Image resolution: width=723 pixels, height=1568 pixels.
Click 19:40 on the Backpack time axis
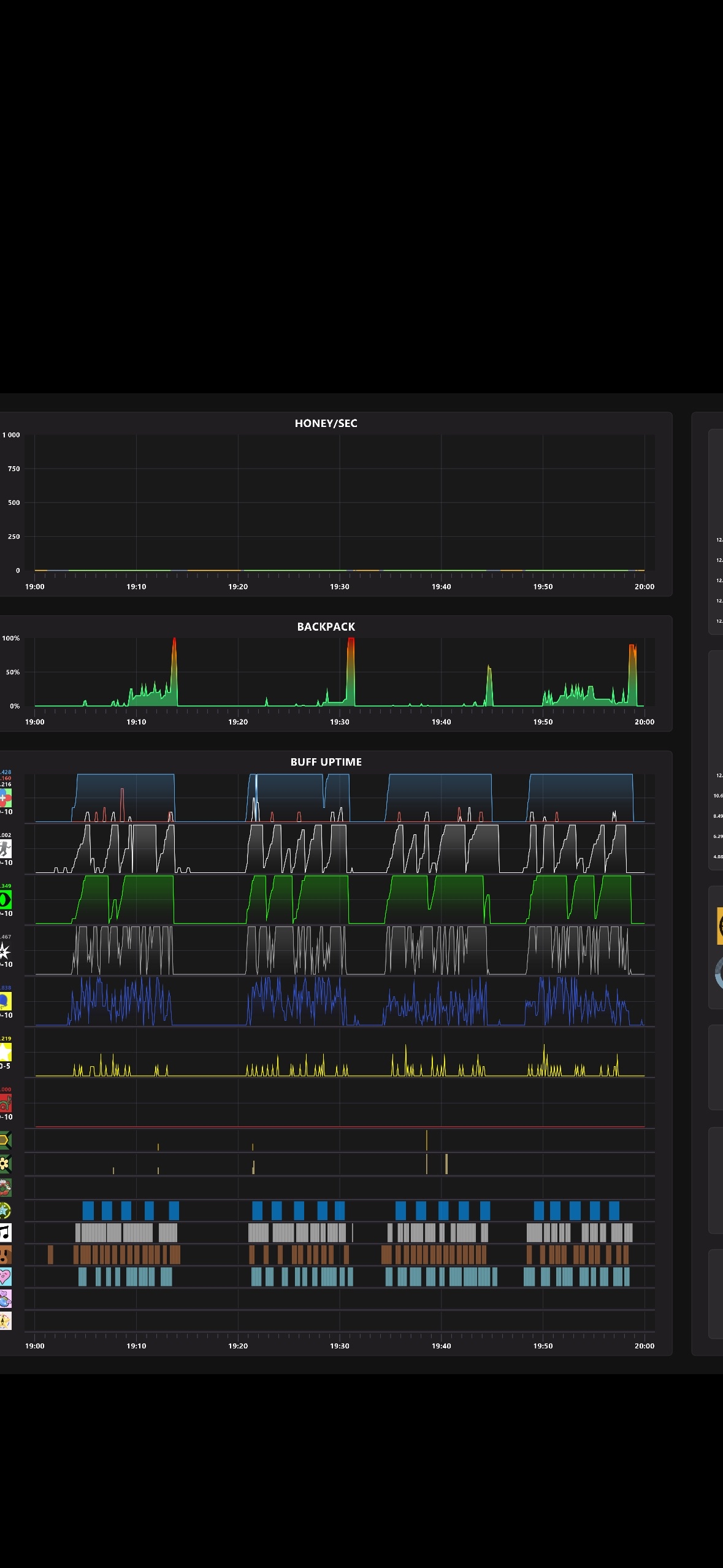tap(441, 721)
